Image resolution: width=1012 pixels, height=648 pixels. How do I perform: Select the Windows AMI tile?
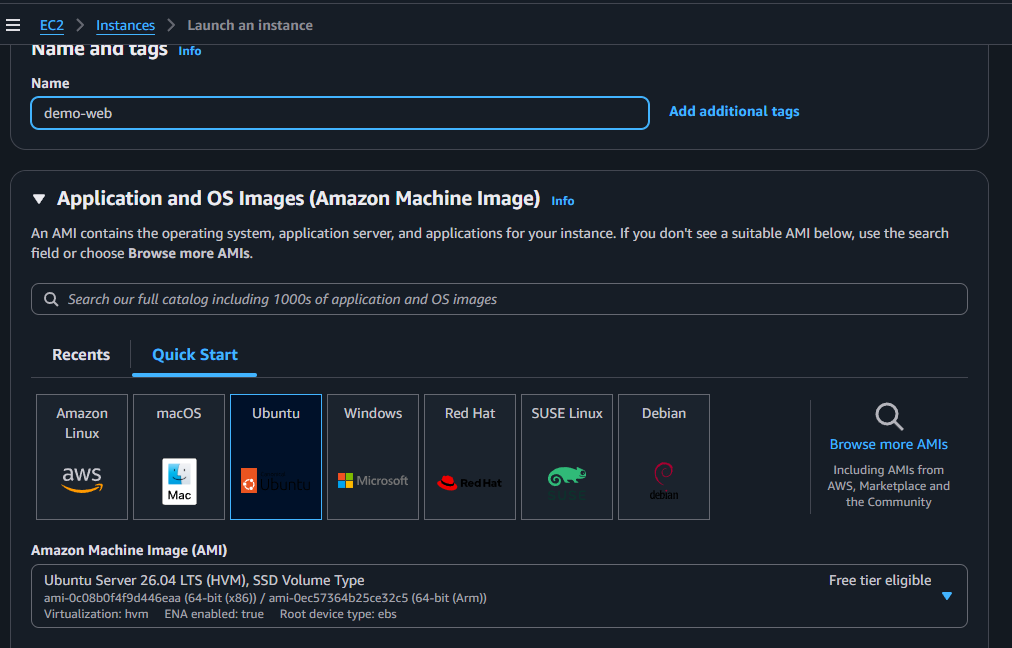click(x=373, y=456)
